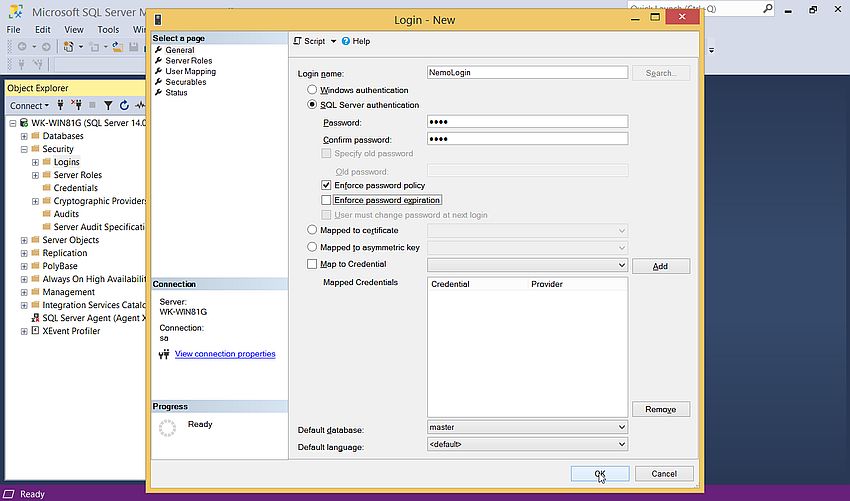The width and height of the screenshot is (850, 501).
Task: Expand the Logins tree node
Action: [x=35, y=162]
